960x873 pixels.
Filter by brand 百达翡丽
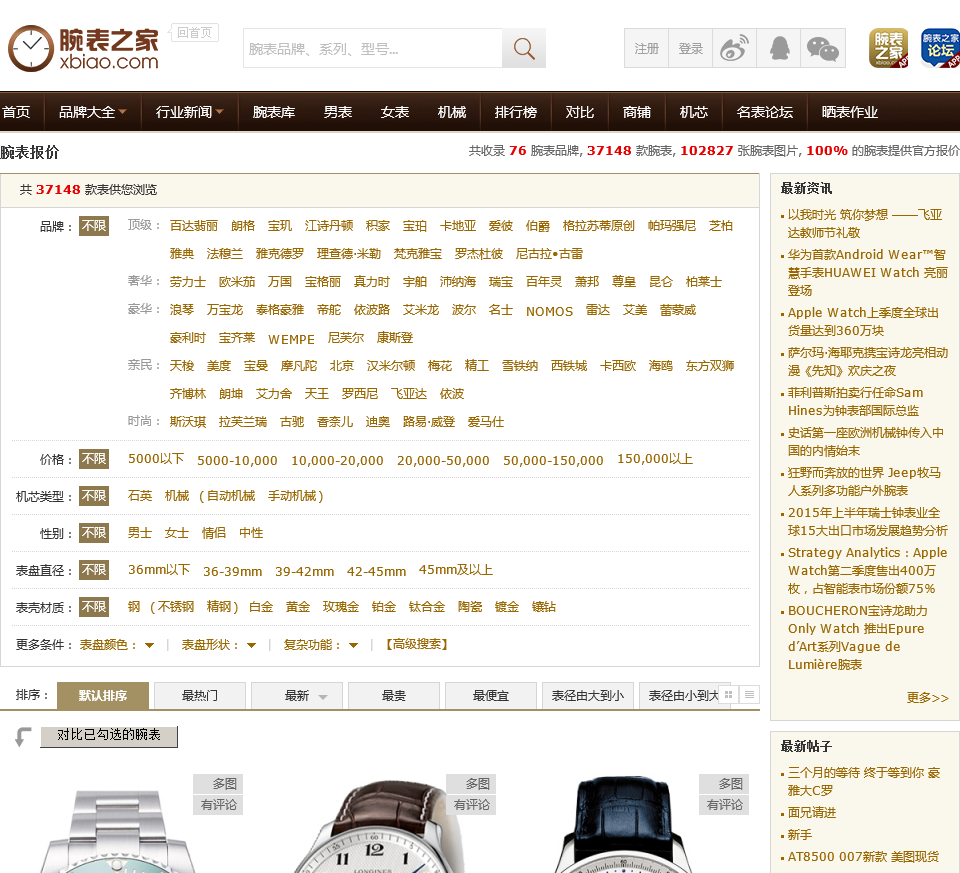193,226
